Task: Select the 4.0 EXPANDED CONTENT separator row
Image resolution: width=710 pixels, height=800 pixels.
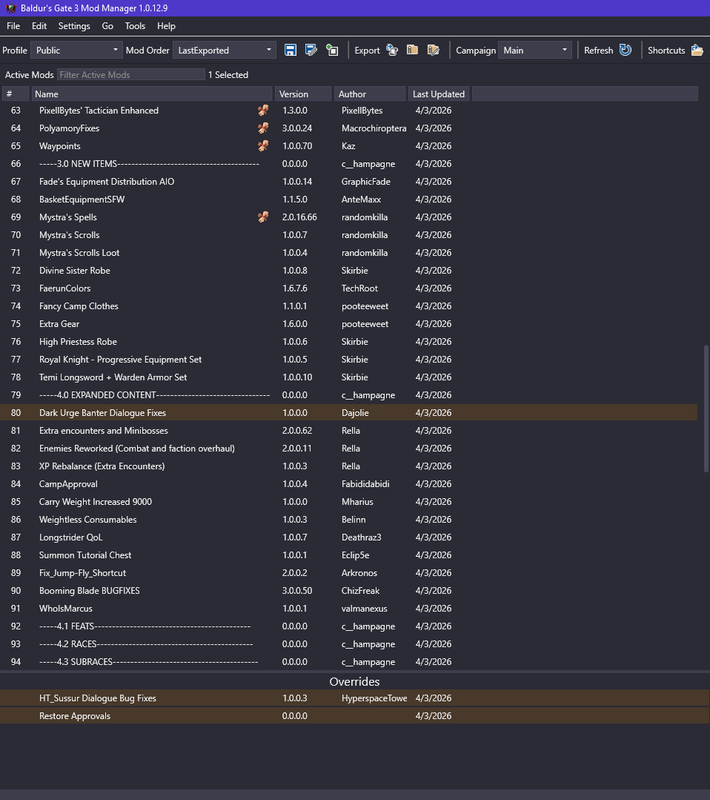Action: click(349, 395)
